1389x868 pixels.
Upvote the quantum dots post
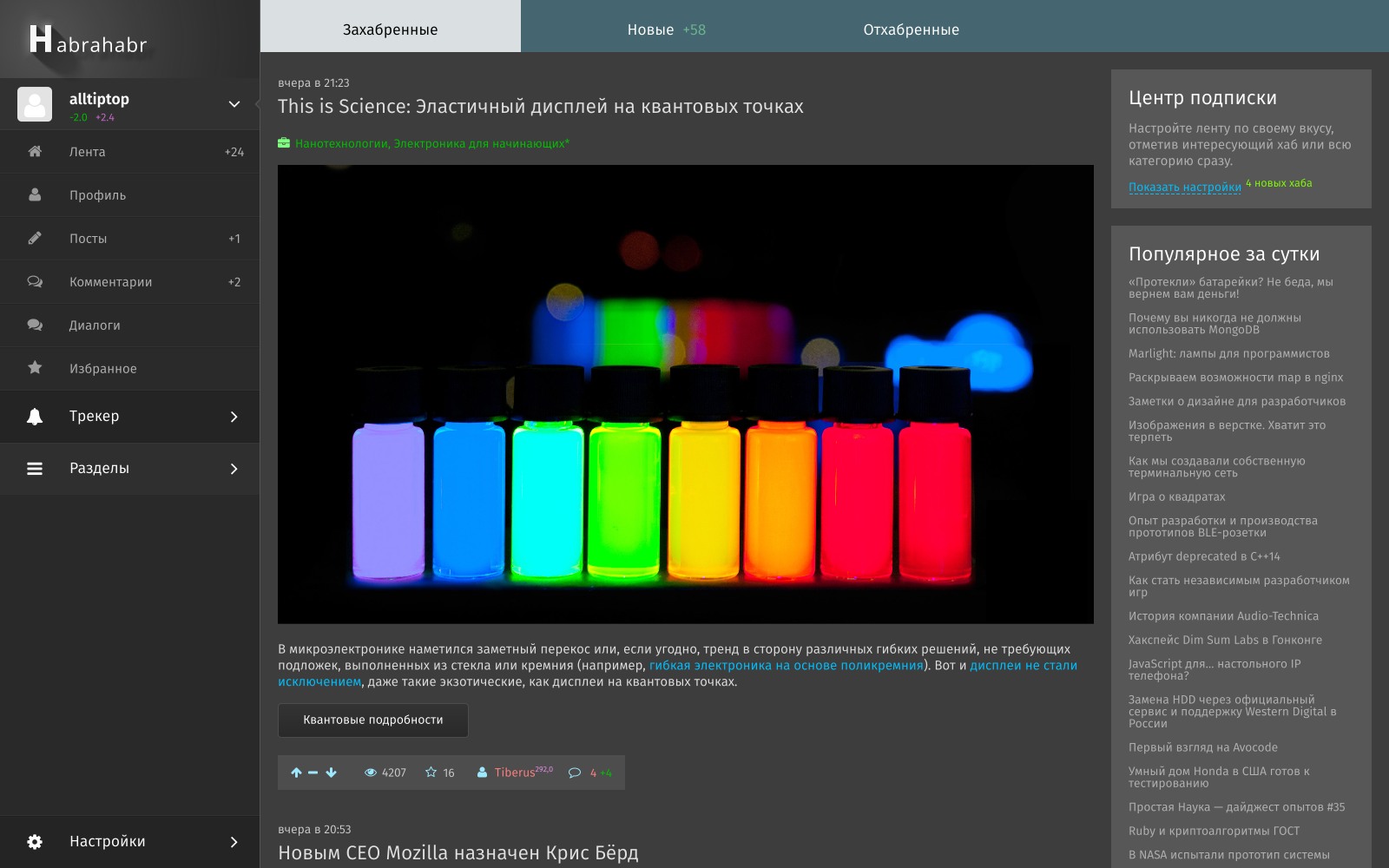(x=296, y=773)
